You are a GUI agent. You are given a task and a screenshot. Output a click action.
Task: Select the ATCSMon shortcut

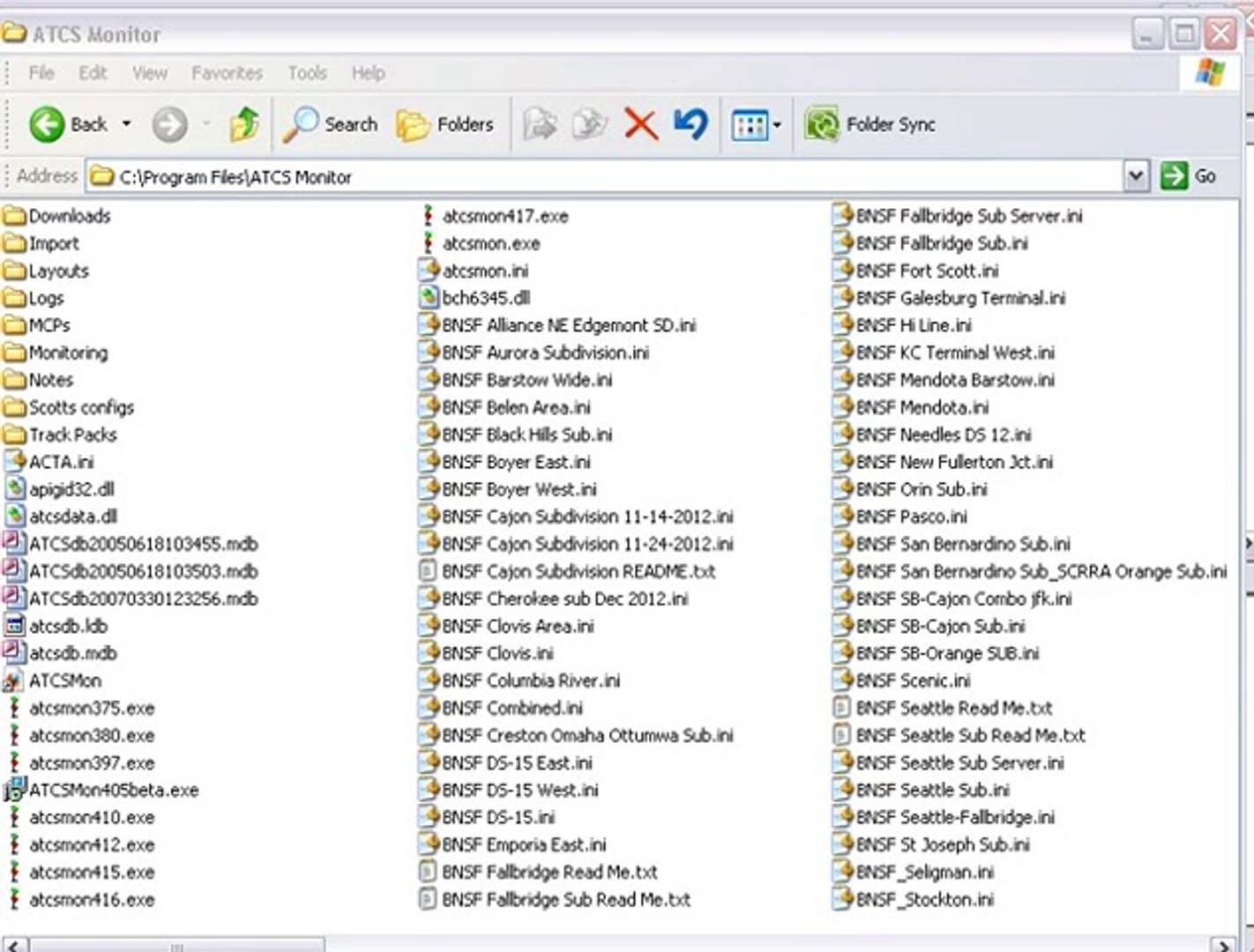(x=53, y=681)
